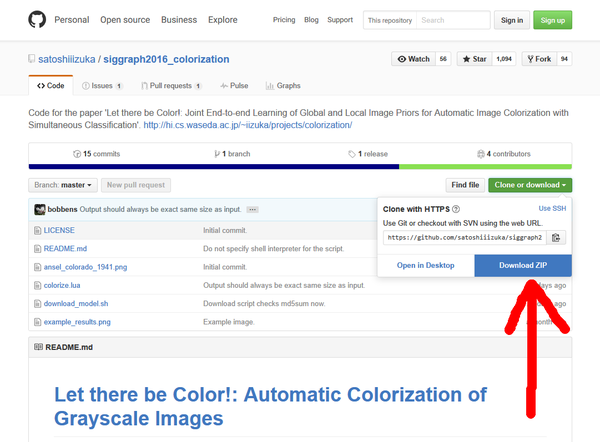Open Branch master dropdown

click(x=63, y=185)
